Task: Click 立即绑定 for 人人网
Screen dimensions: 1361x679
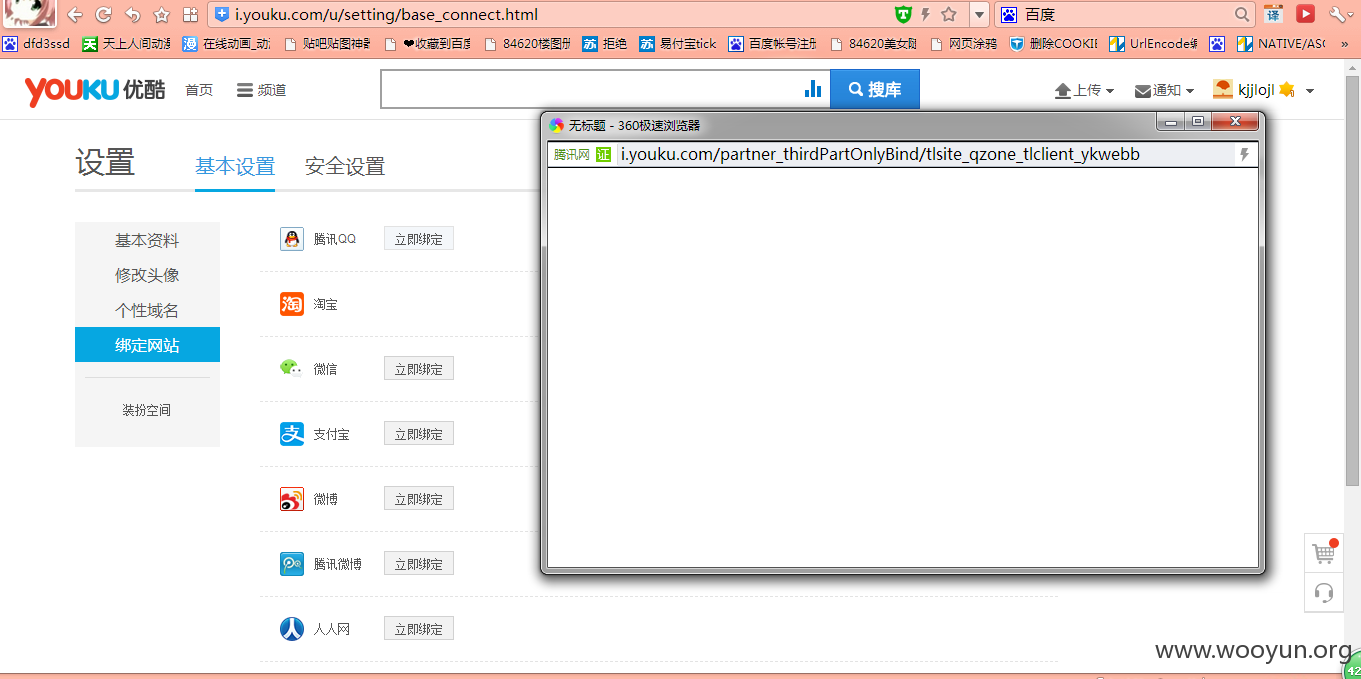Action: tap(419, 629)
